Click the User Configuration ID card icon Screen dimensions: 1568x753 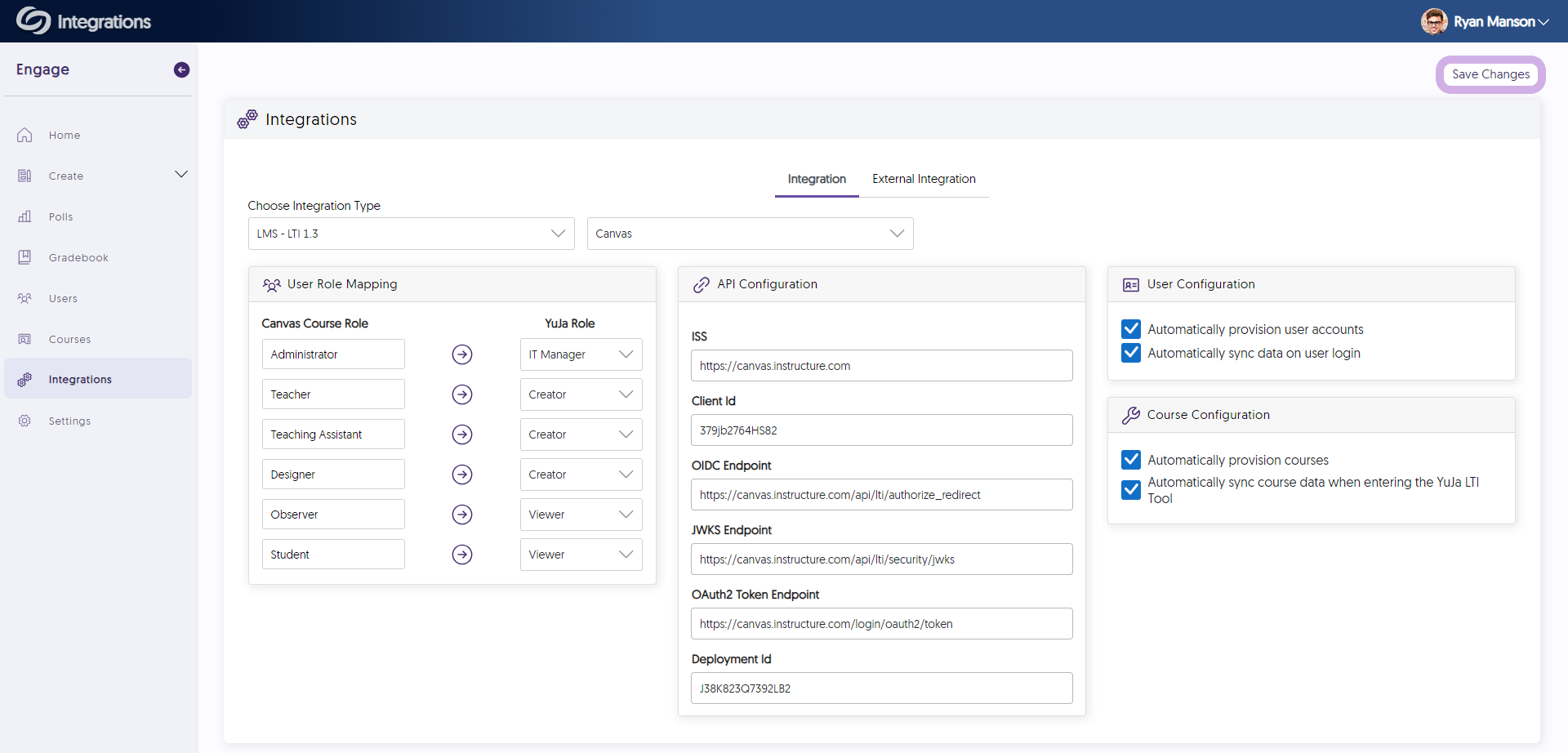tap(1131, 285)
